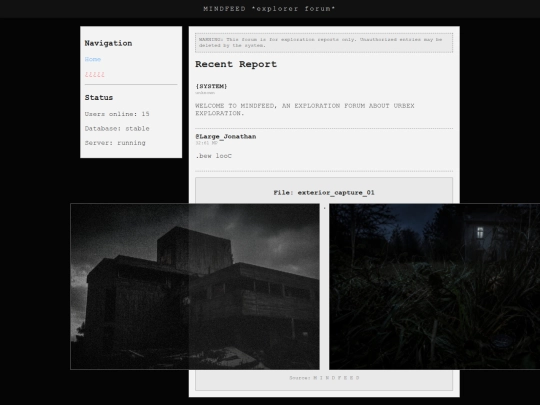
Task: Select the 'Database: stable' status line
Action: click(117, 128)
